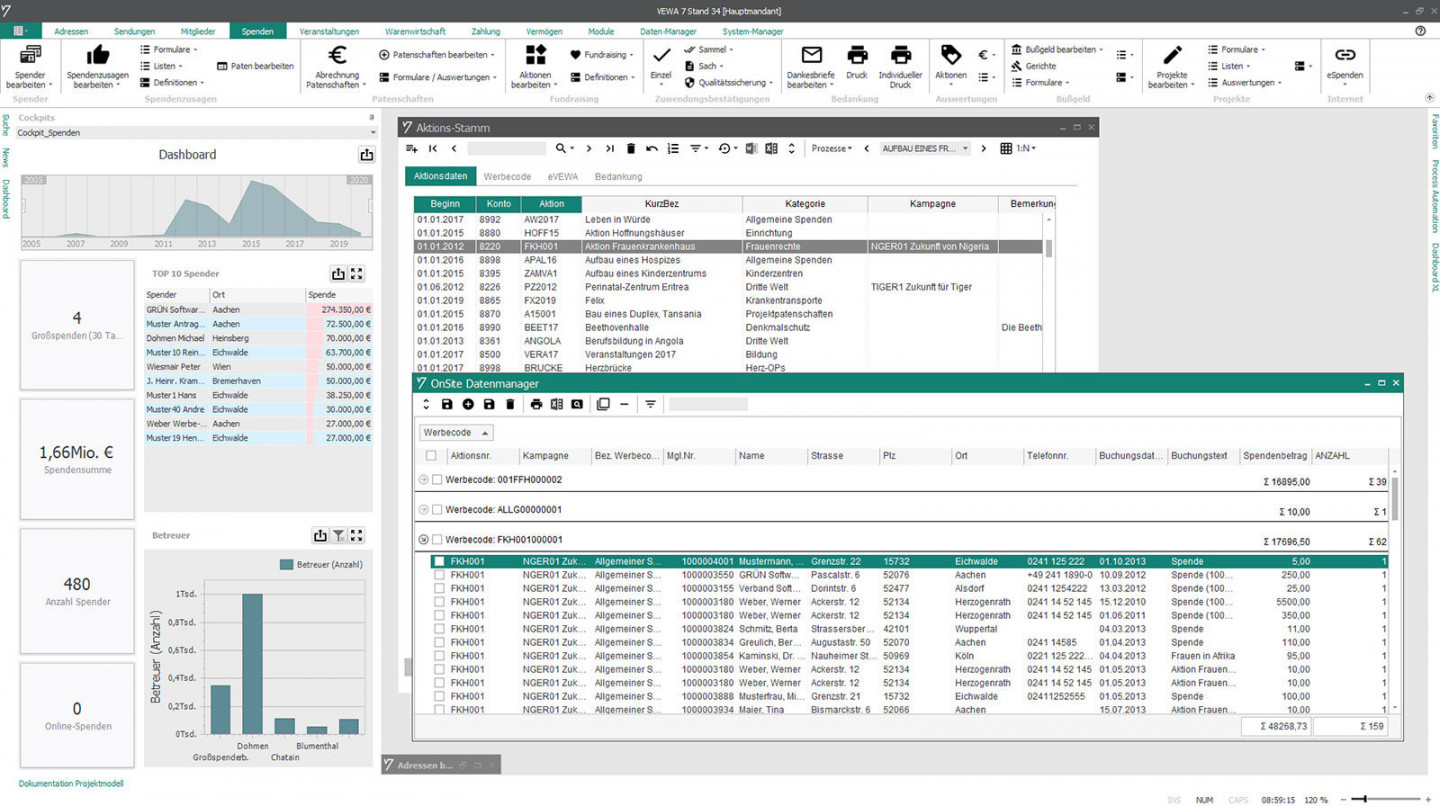The image size is (1440, 806).
Task: Click the Spendenzusagen bearbeiten thumbs-up icon
Action: (98, 55)
